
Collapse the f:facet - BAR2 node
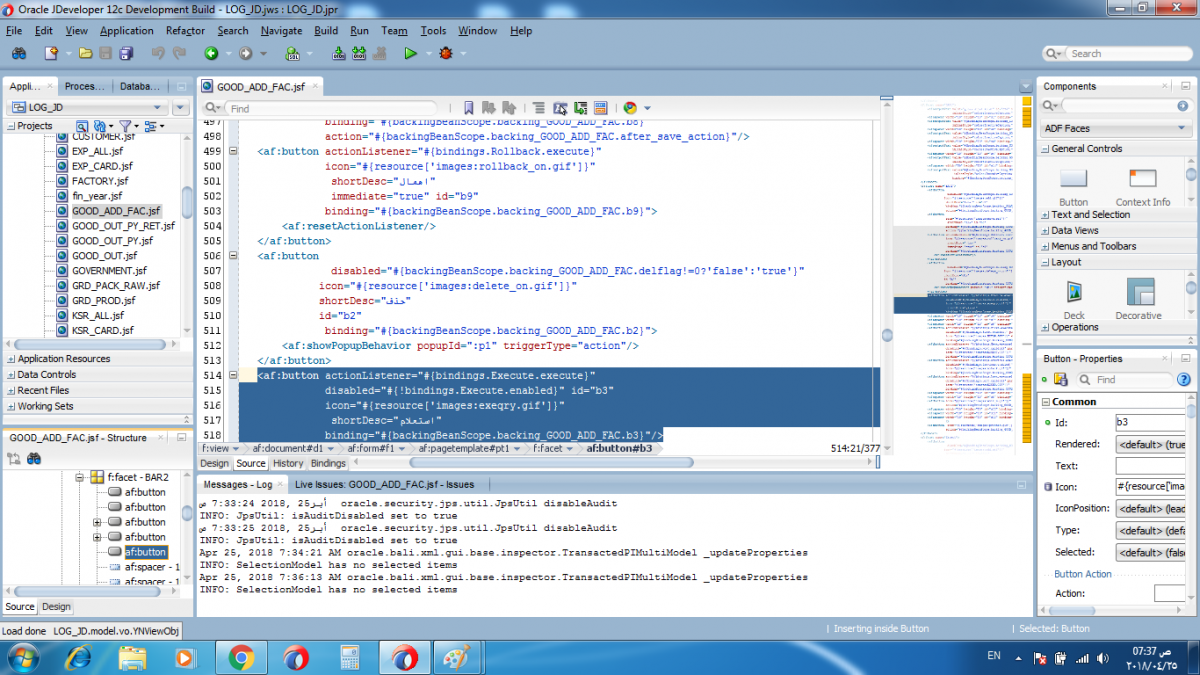tap(81, 478)
